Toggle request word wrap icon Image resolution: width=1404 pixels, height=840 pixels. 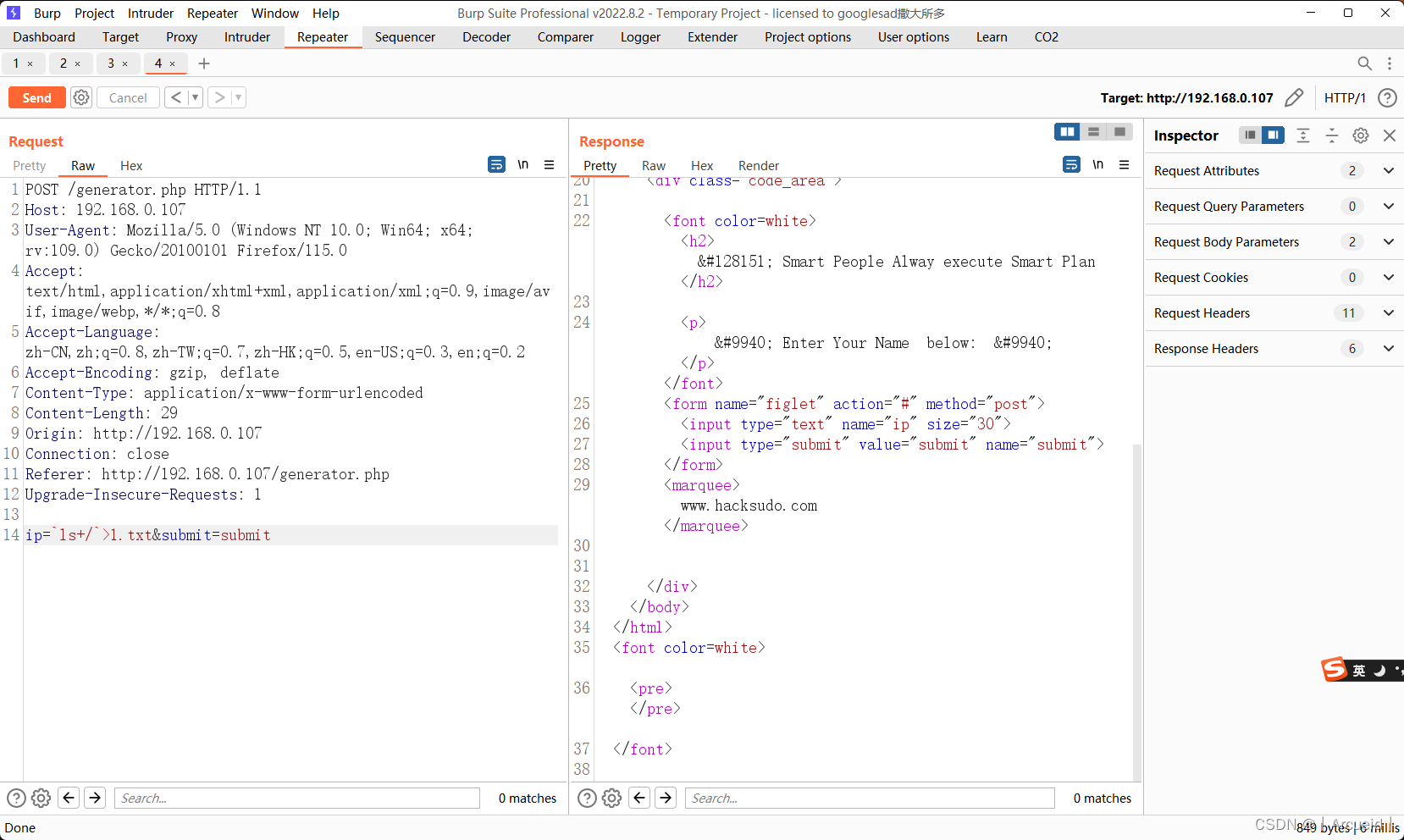click(x=497, y=164)
